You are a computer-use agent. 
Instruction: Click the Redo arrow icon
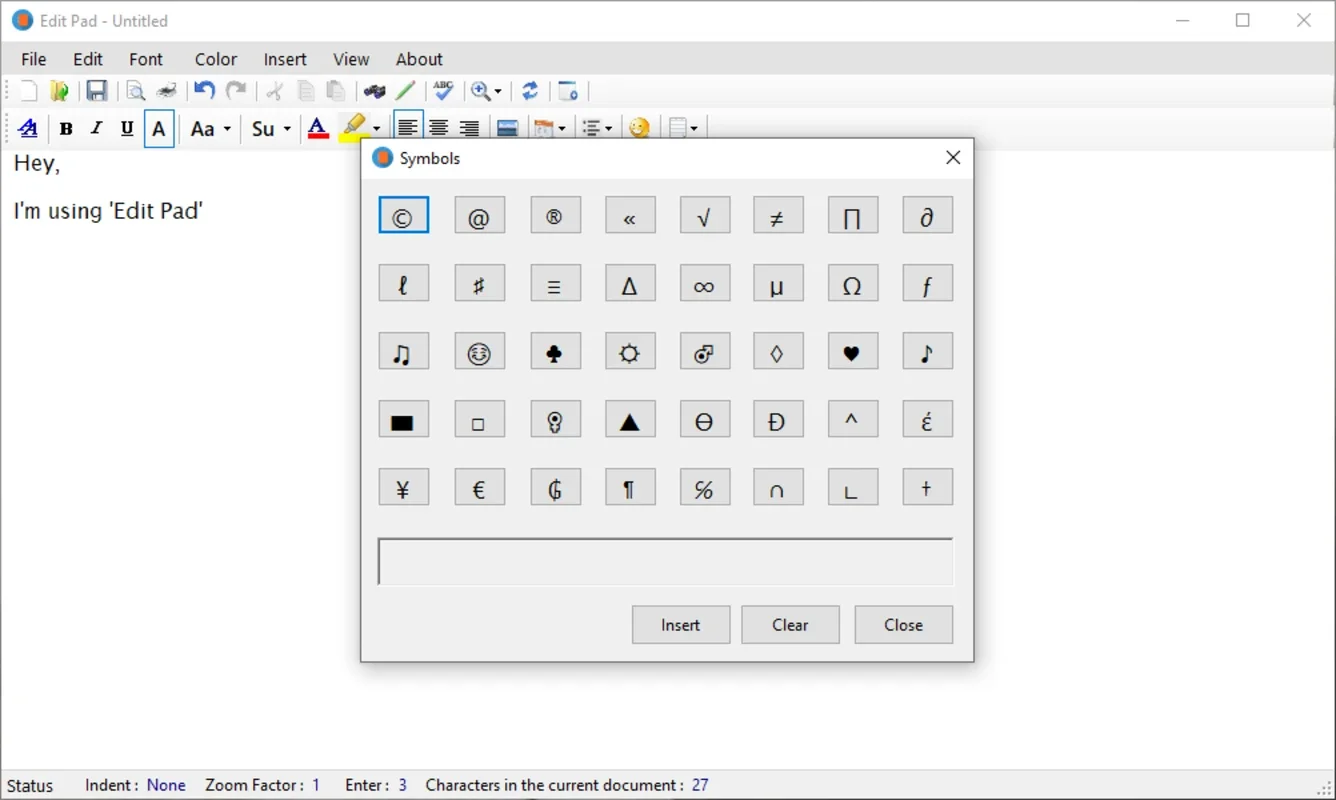tap(236, 91)
